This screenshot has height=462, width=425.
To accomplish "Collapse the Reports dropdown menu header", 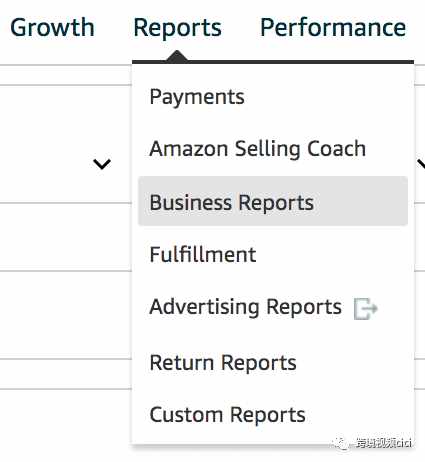I will click(x=177, y=27).
